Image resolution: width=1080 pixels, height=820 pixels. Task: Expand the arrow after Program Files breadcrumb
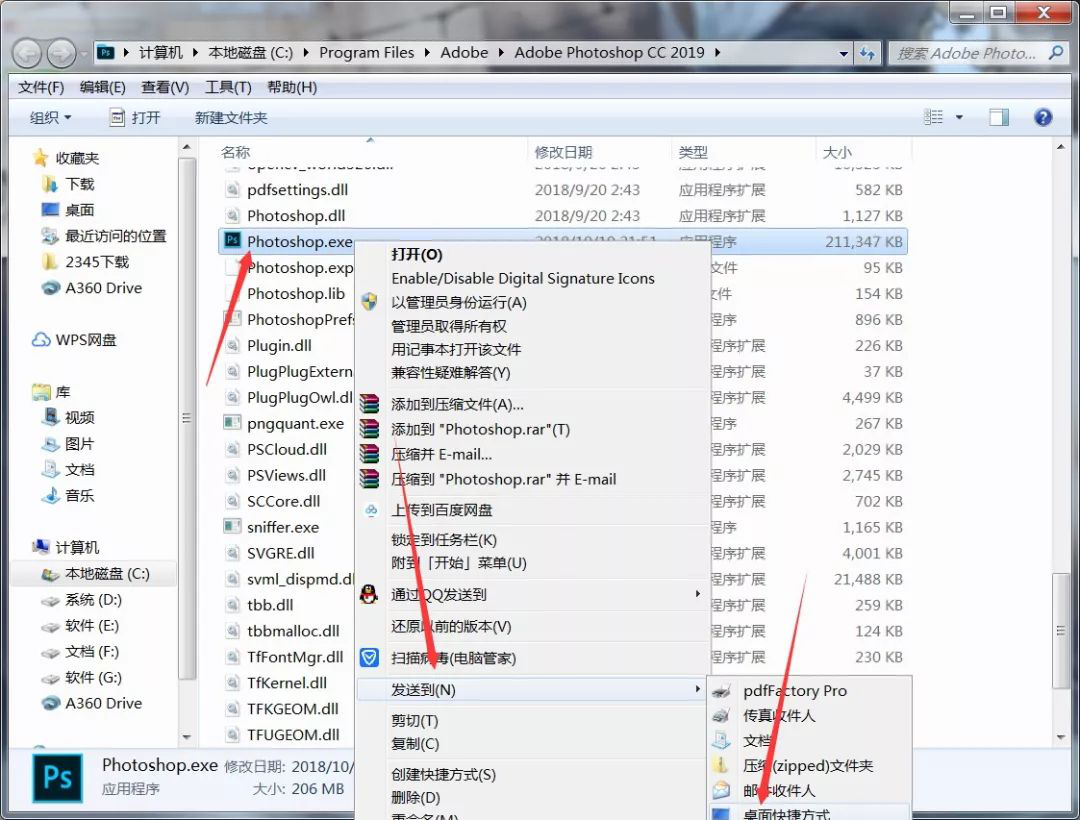pyautogui.click(x=427, y=52)
